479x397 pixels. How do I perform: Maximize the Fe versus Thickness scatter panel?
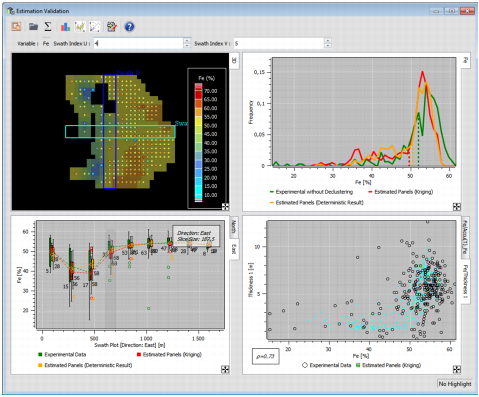pyautogui.click(x=457, y=369)
